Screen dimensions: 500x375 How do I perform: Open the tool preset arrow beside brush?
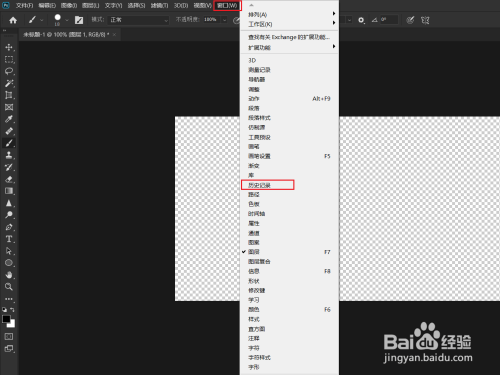42,20
